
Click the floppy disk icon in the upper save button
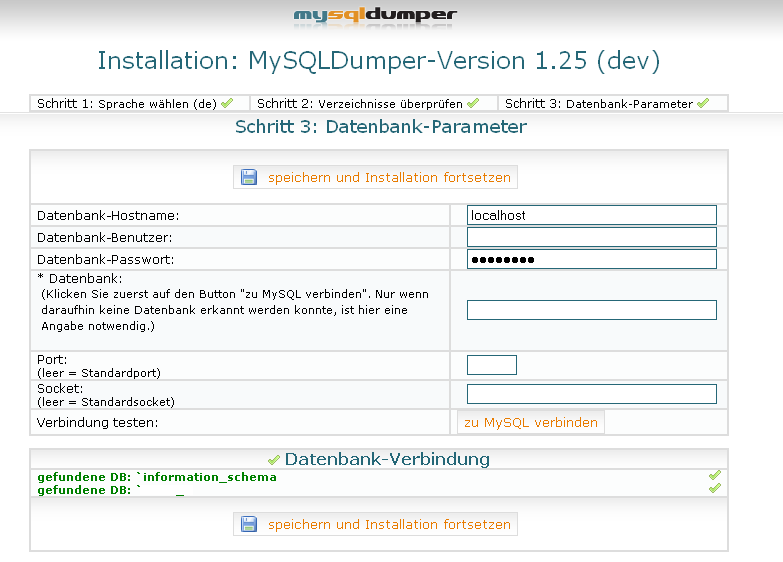pyautogui.click(x=249, y=177)
